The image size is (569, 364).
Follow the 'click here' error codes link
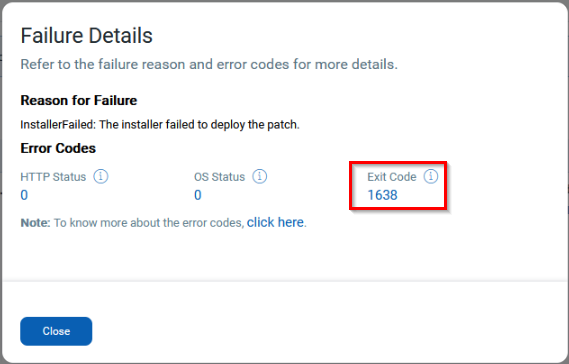click(x=275, y=222)
